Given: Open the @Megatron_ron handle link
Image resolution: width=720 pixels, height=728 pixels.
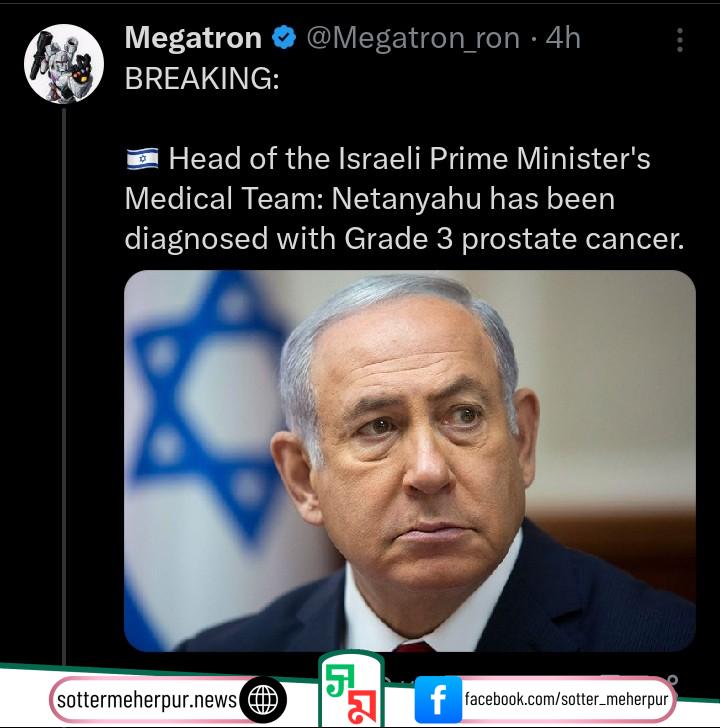Looking at the screenshot, I should pyautogui.click(x=413, y=38).
